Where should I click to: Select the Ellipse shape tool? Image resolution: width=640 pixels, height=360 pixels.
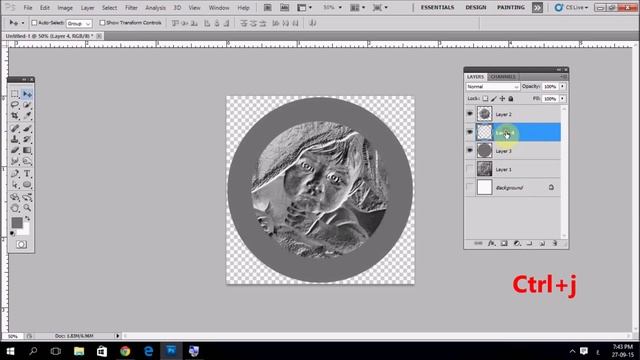27,184
